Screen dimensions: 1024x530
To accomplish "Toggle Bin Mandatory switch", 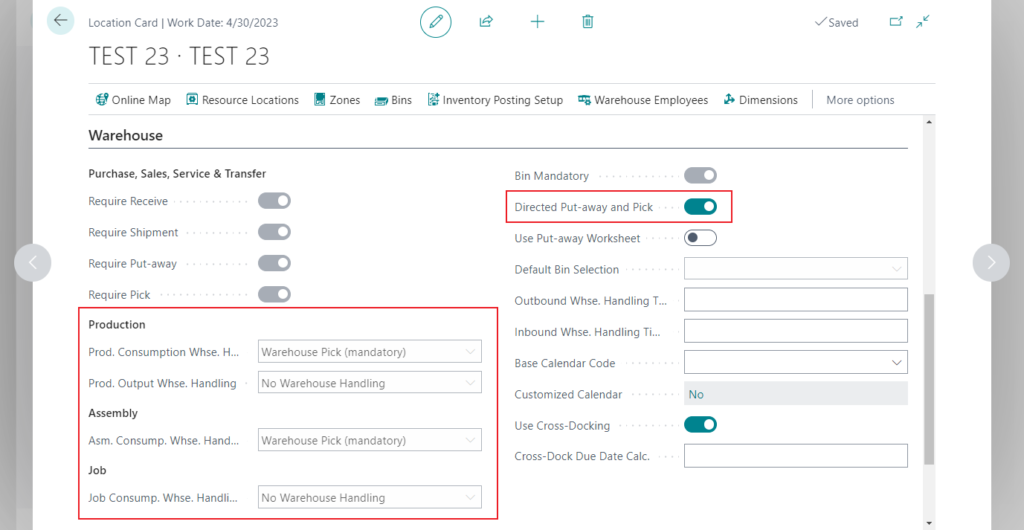I will (x=700, y=176).
